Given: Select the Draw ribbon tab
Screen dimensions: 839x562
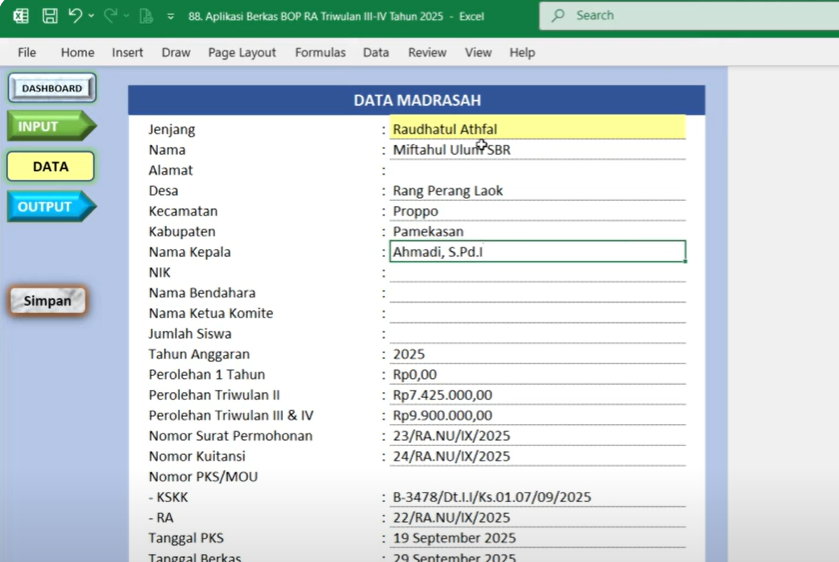Looking at the screenshot, I should (x=176, y=52).
